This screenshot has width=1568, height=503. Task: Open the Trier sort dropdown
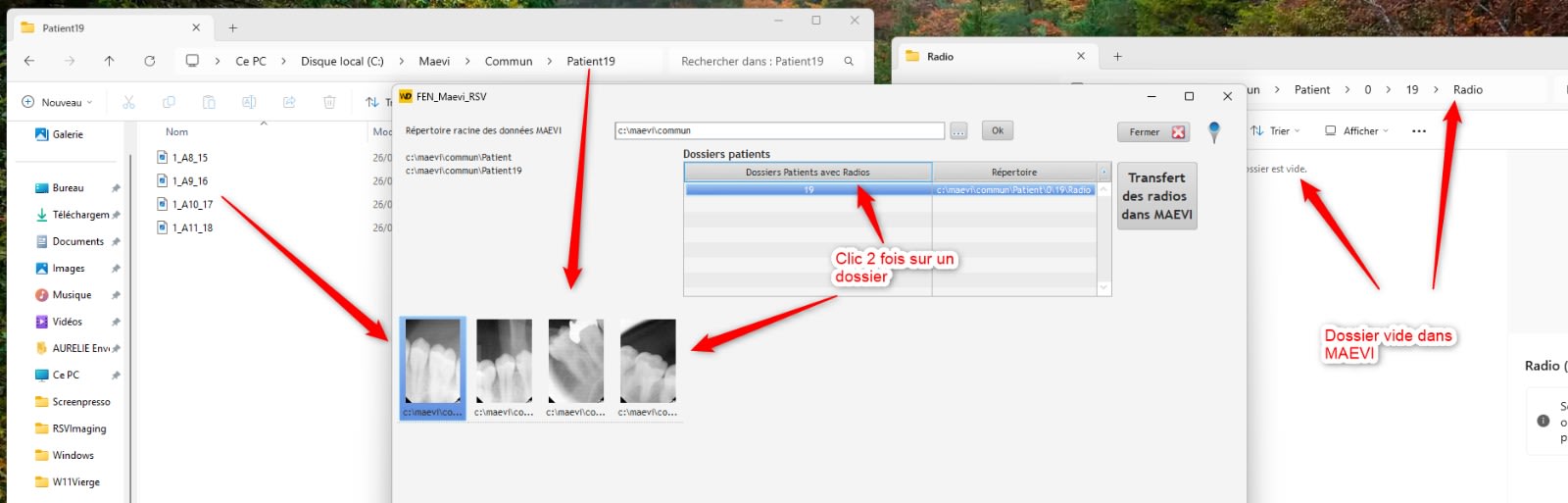point(1275,131)
